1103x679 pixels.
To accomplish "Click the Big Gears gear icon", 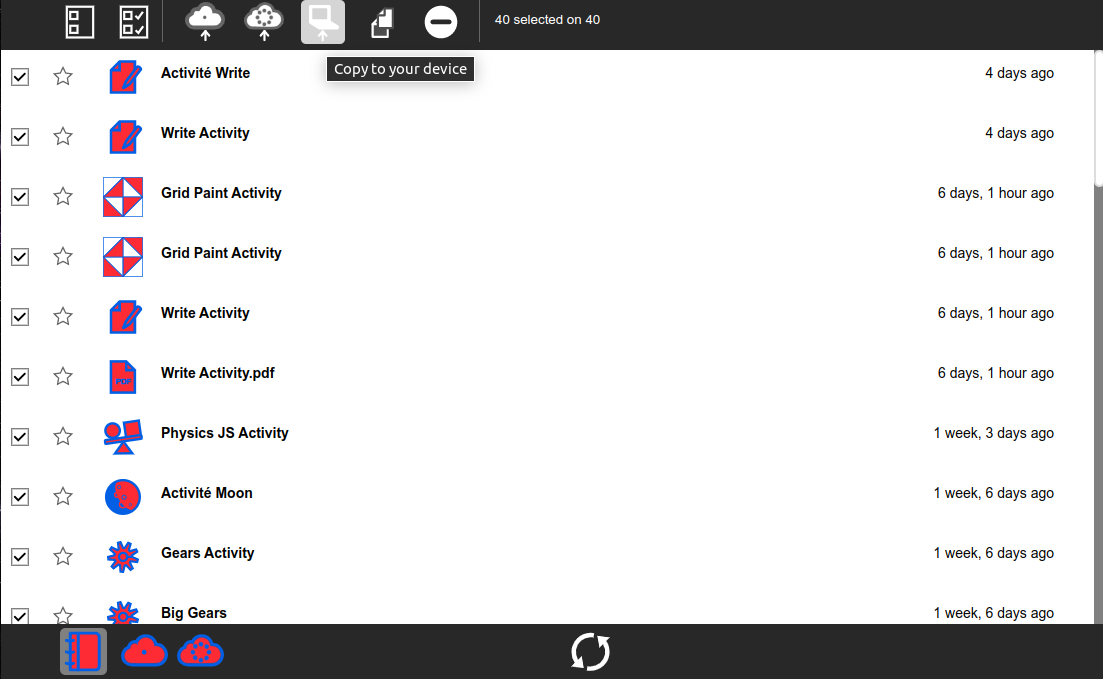I will [123, 612].
